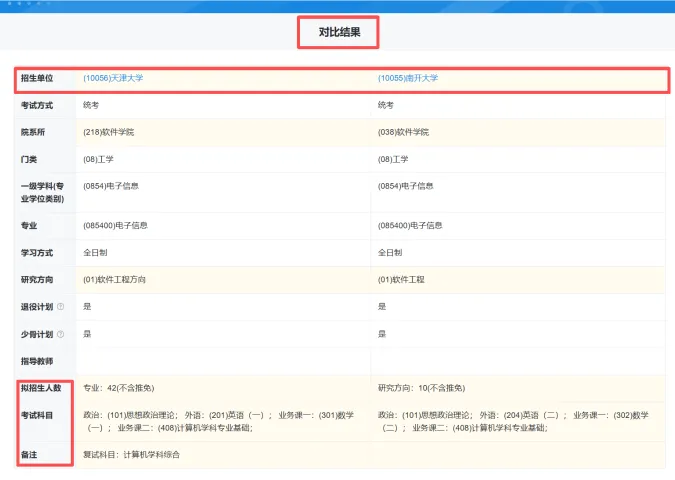Click the 研究方向 row label

[37, 280]
